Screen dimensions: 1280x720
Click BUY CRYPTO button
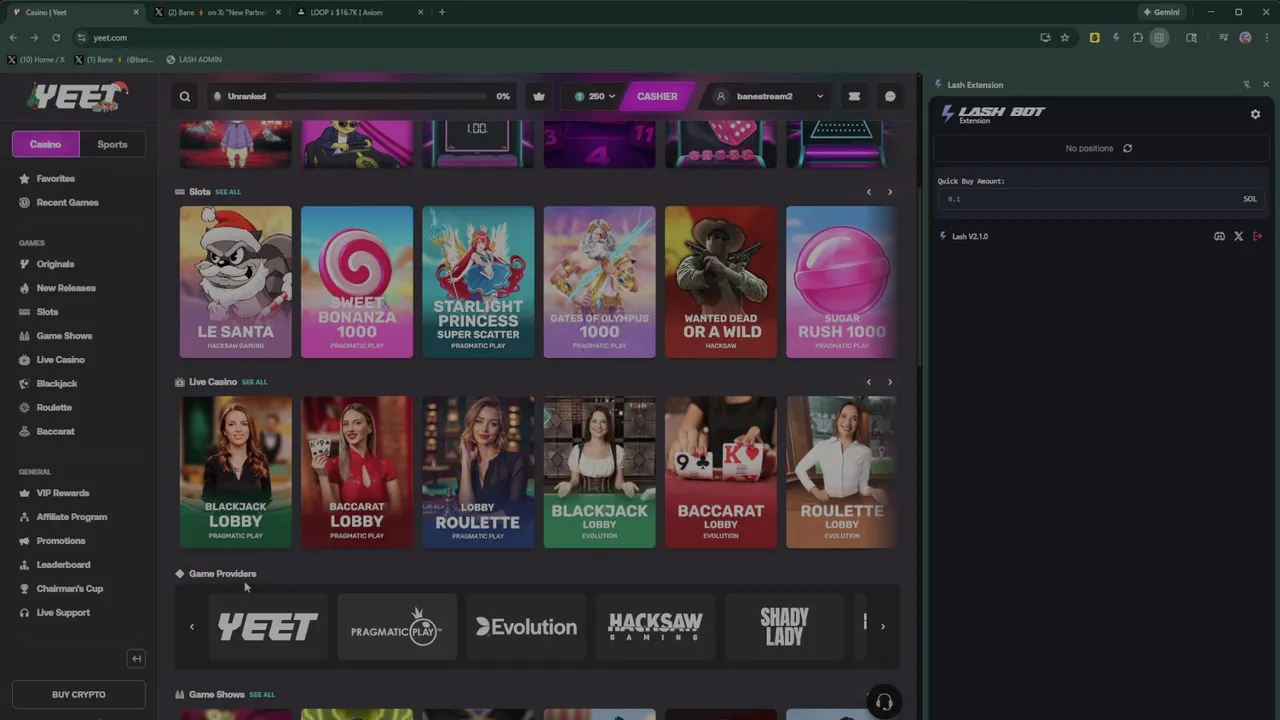pyautogui.click(x=78, y=694)
